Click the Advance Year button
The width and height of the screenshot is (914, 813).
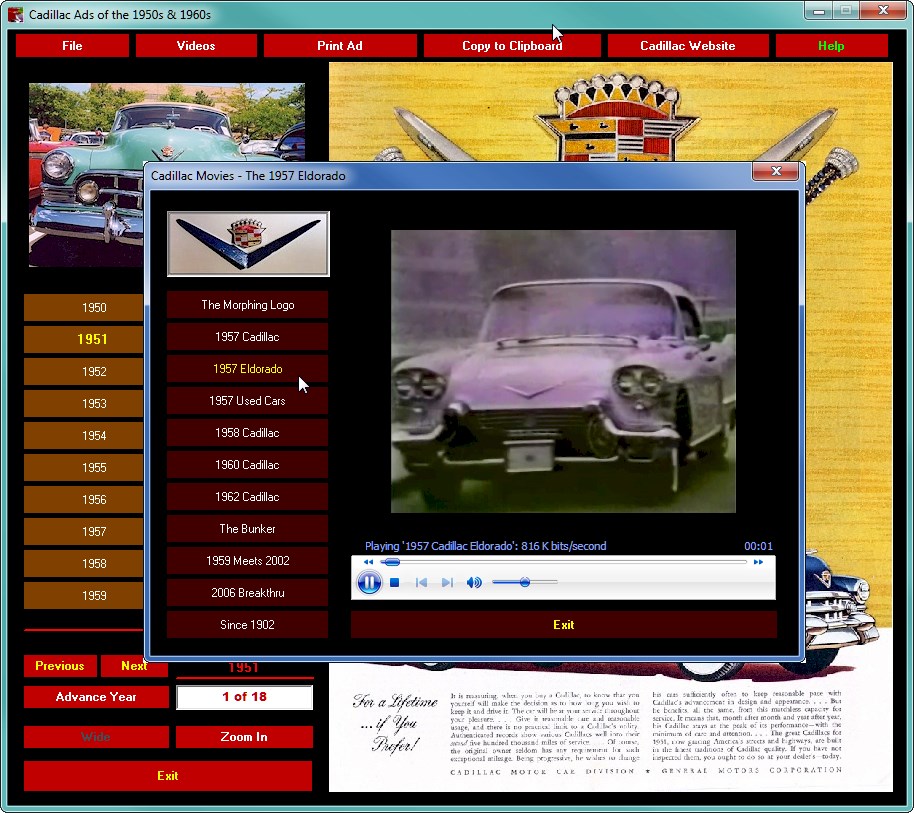pyautogui.click(x=96, y=697)
